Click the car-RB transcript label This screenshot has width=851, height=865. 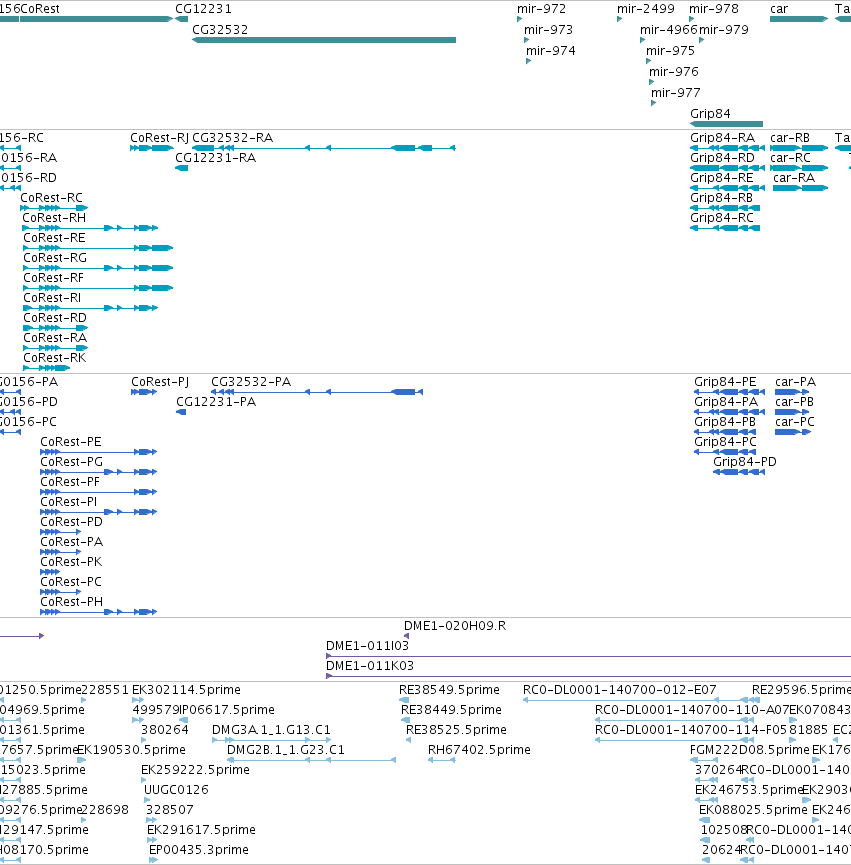[790, 137]
